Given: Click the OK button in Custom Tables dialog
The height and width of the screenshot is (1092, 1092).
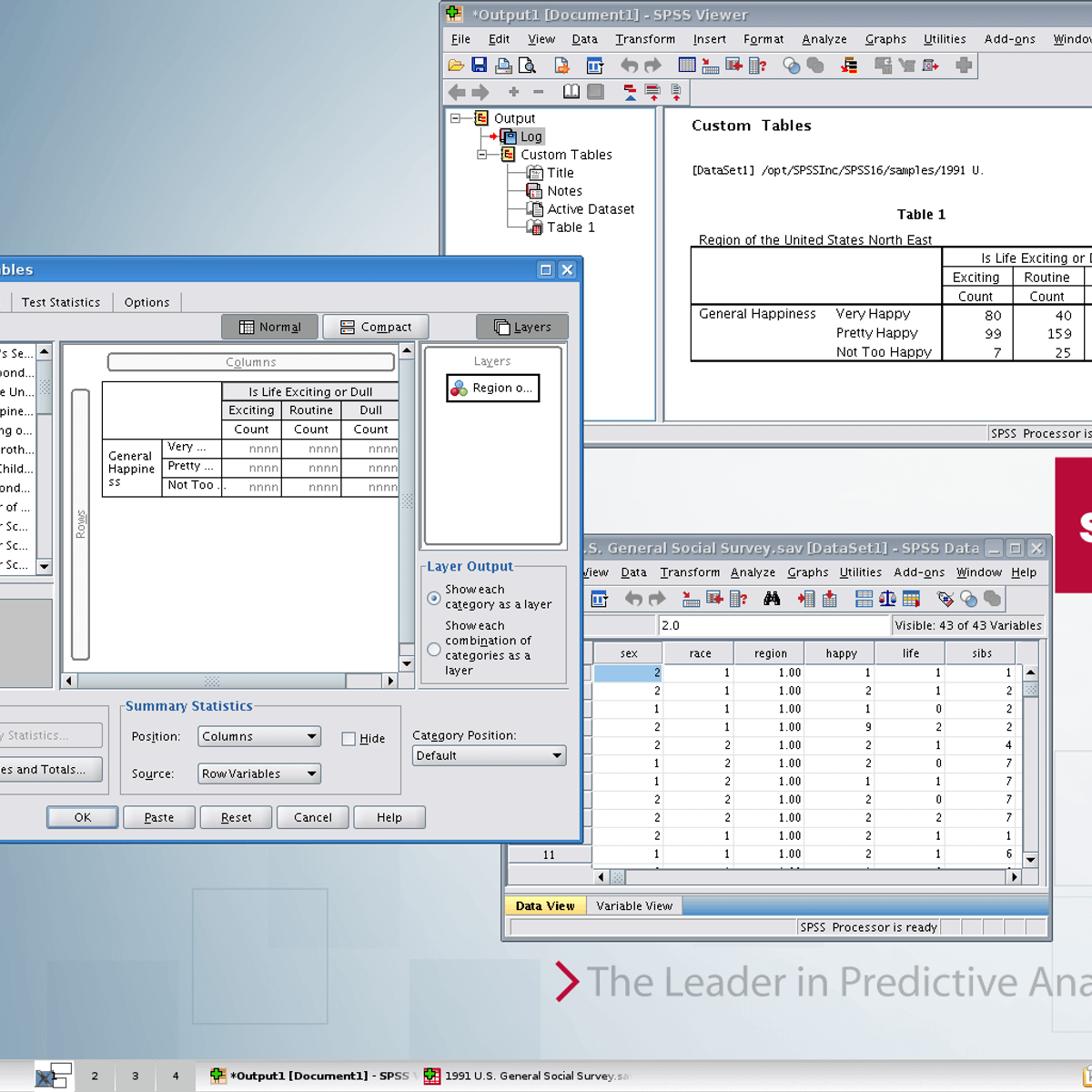Looking at the screenshot, I should coord(83,817).
